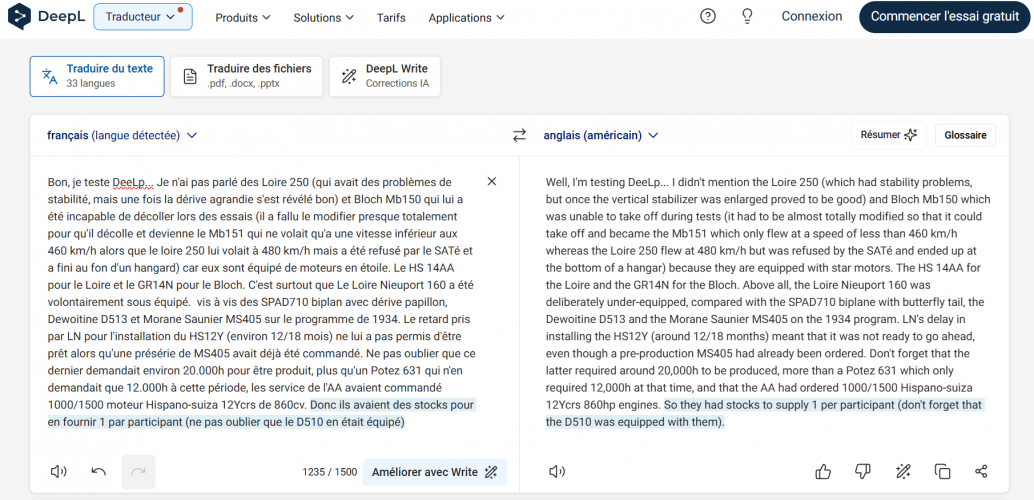Click the highlighted sentence beginning 'Donc ils avaient'
1034x500 pixels.
[260, 413]
